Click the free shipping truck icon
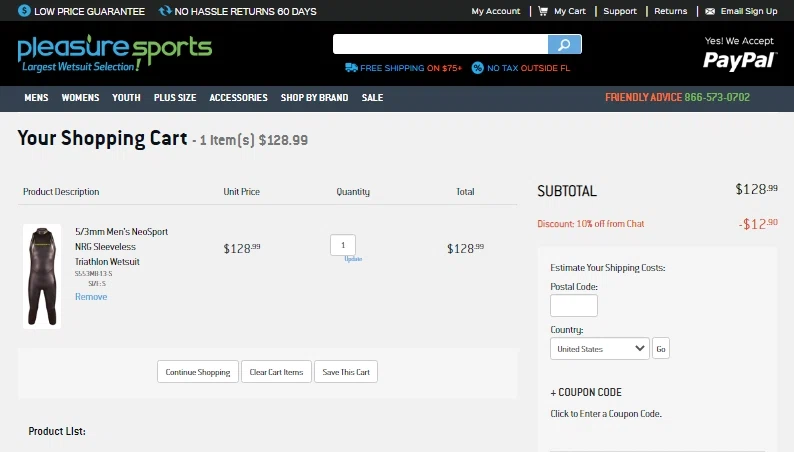The height and width of the screenshot is (452, 794). click(x=351, y=68)
